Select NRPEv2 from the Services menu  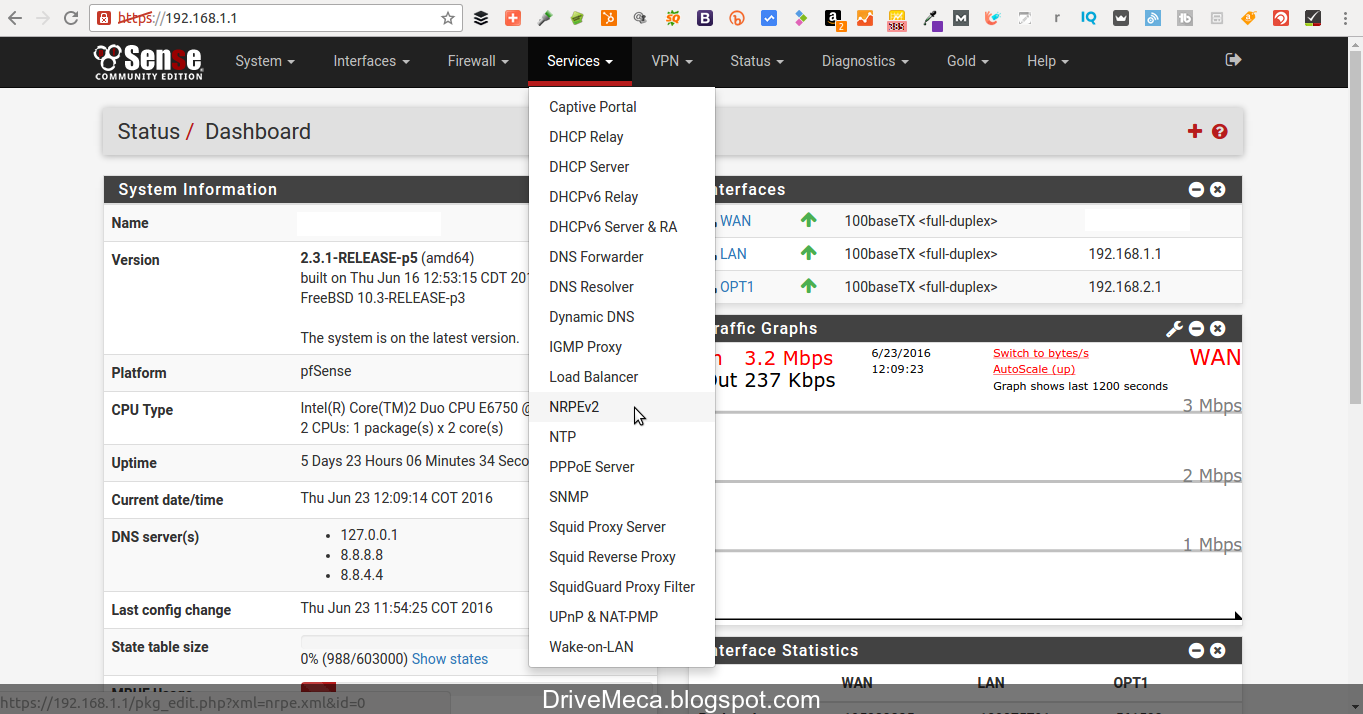coord(574,406)
